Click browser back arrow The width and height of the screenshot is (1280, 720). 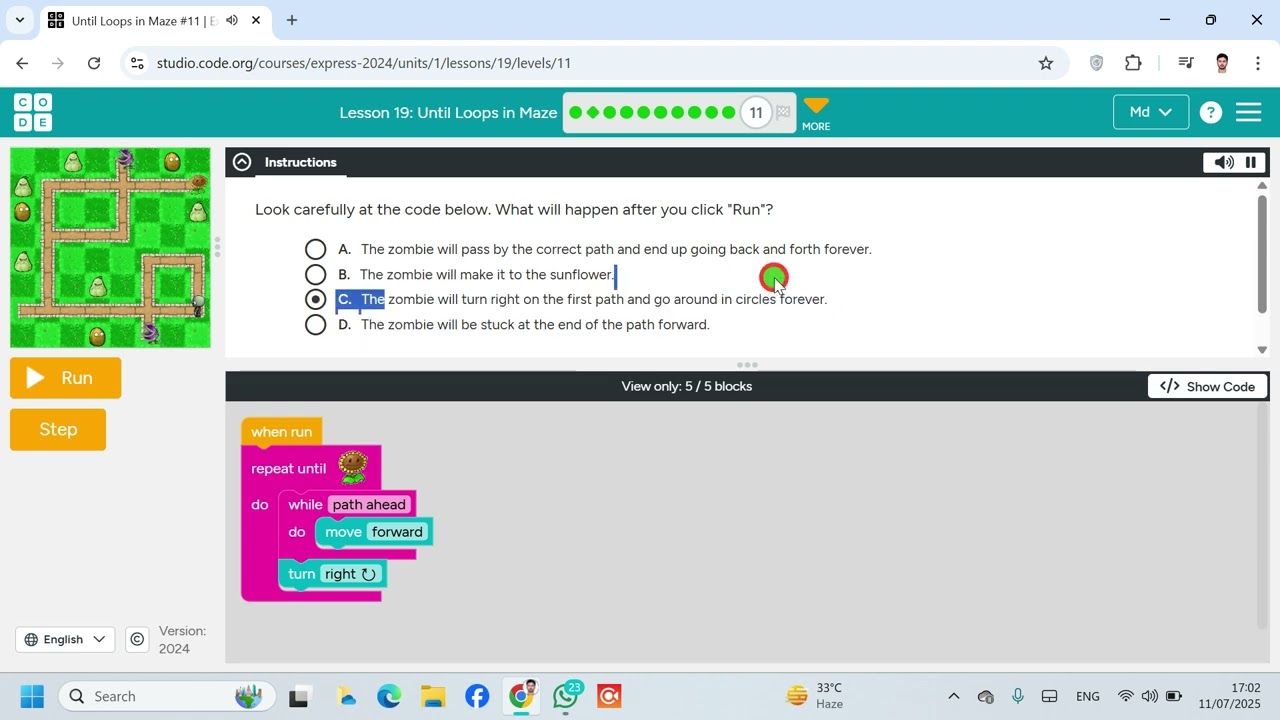(x=22, y=63)
